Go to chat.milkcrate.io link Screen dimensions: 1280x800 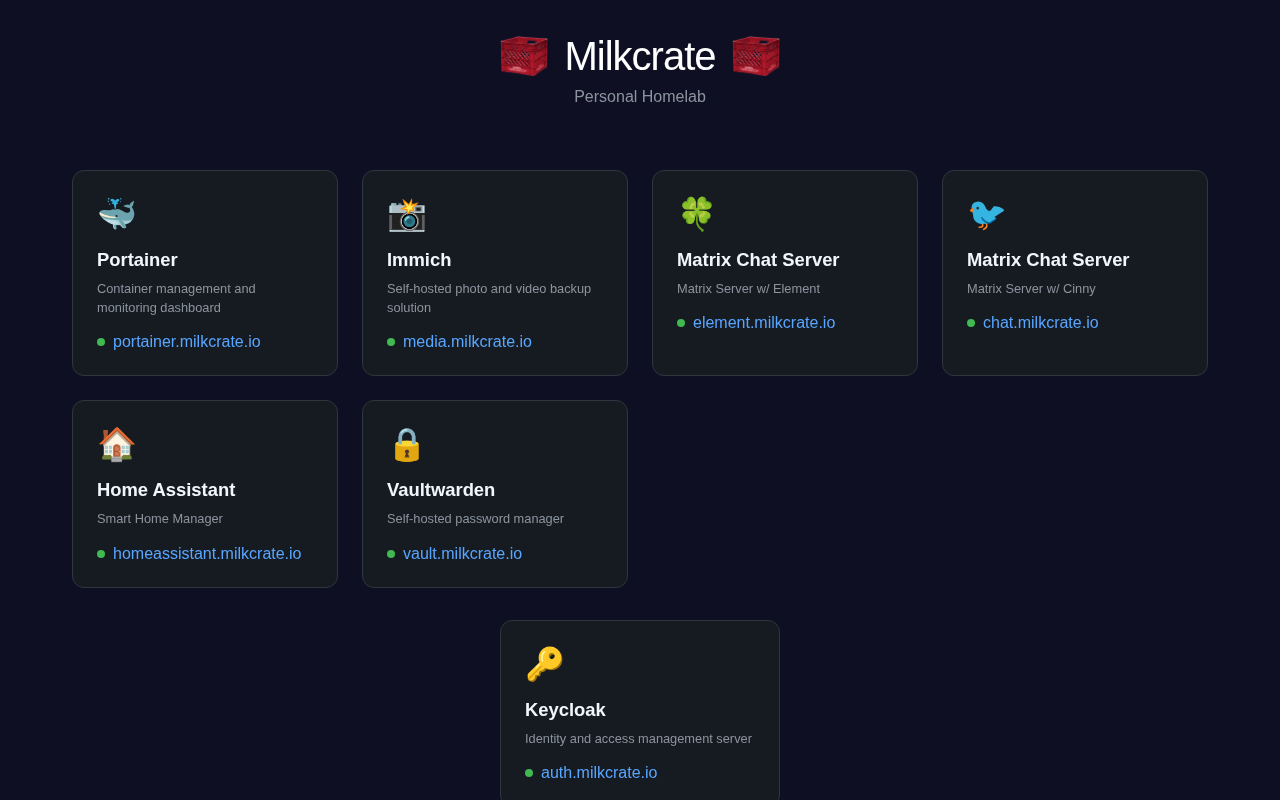point(1040,323)
